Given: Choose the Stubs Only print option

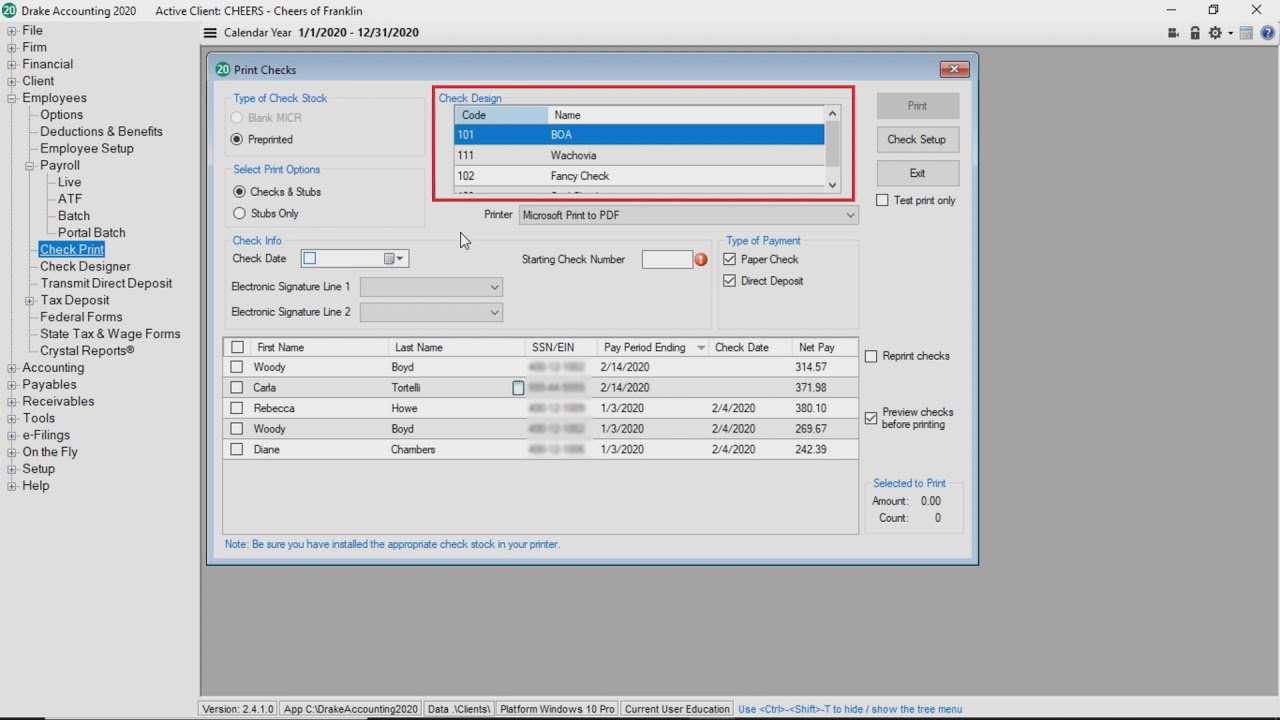Looking at the screenshot, I should [239, 214].
